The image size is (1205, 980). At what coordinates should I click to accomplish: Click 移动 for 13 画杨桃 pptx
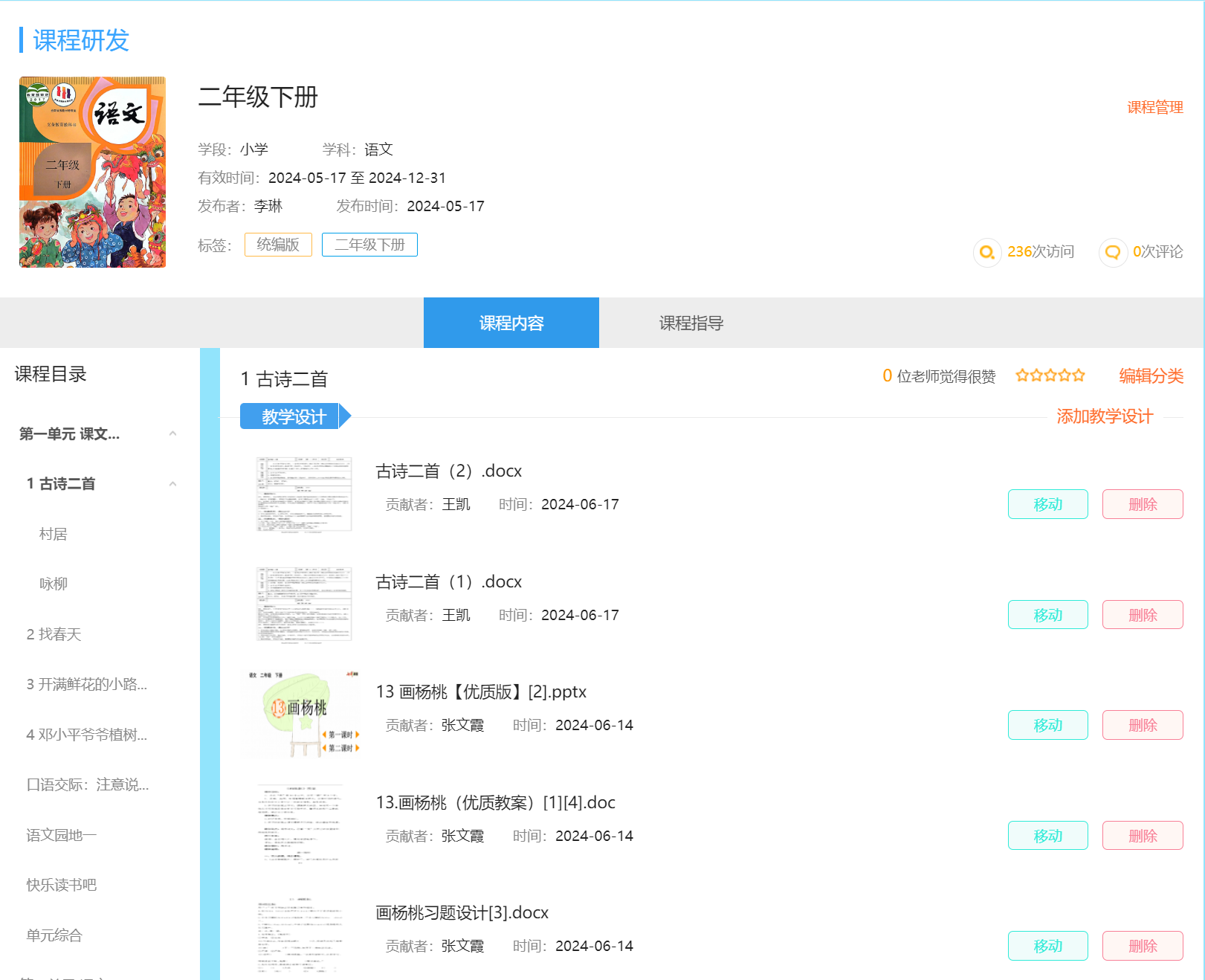1048,725
